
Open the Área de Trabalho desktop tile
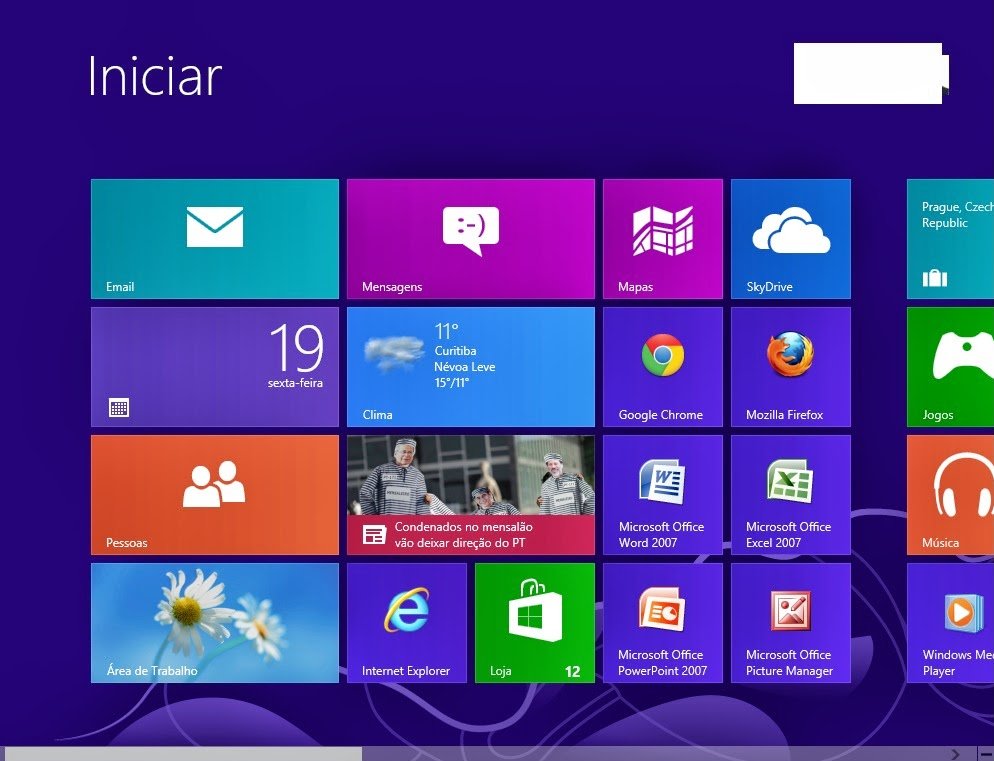point(214,622)
